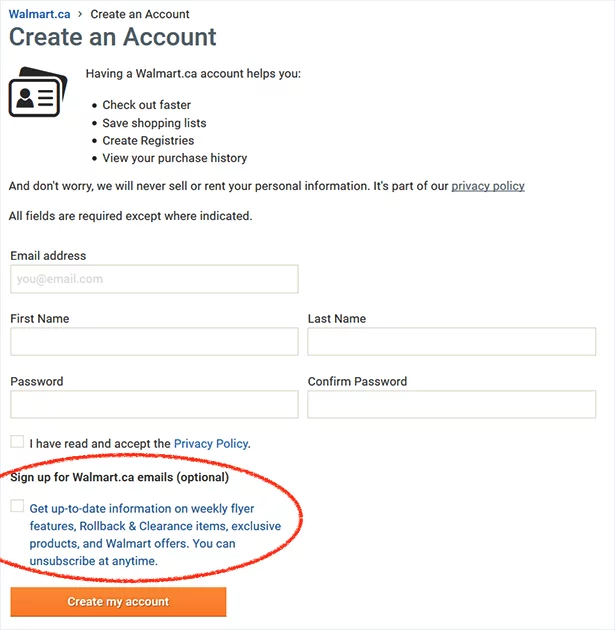Focus the Email address input field

coord(154,279)
